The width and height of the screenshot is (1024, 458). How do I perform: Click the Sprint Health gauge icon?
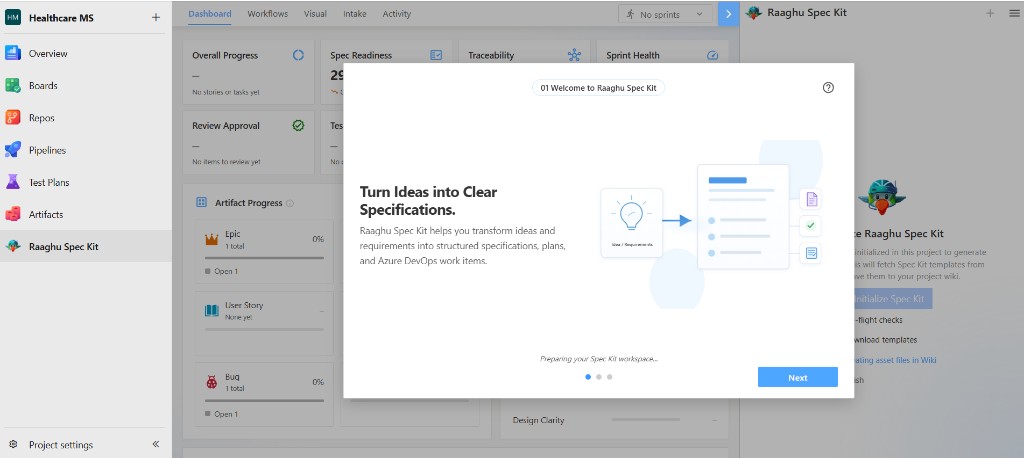click(x=712, y=56)
